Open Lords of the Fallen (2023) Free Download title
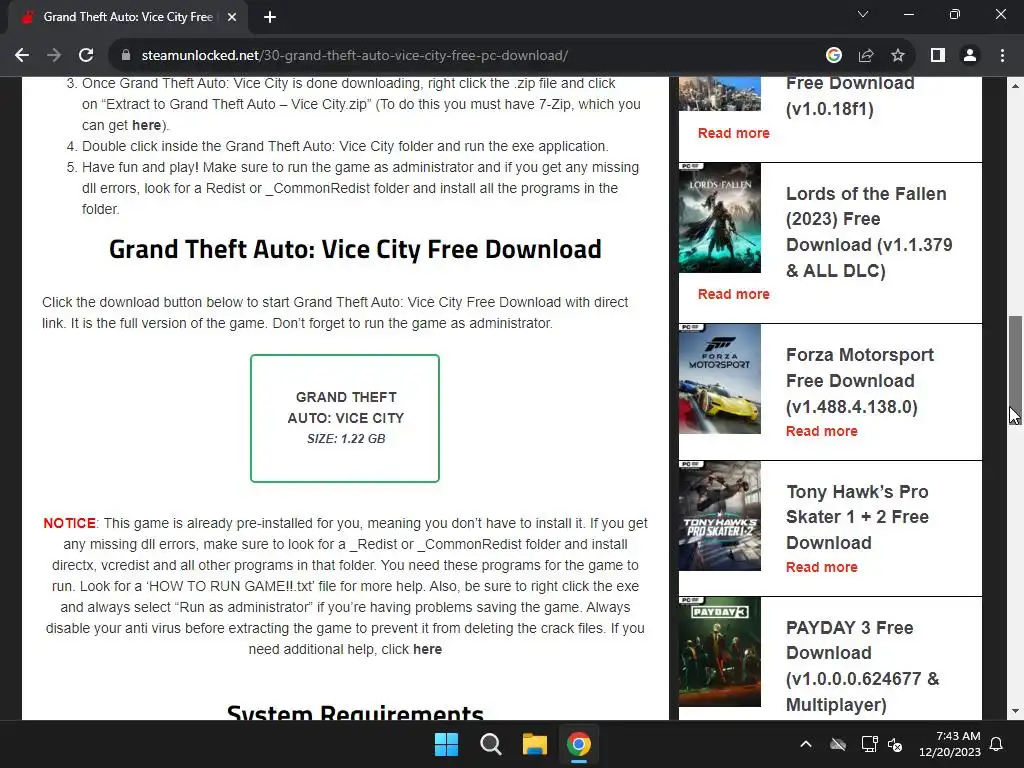1024x768 pixels. click(869, 232)
